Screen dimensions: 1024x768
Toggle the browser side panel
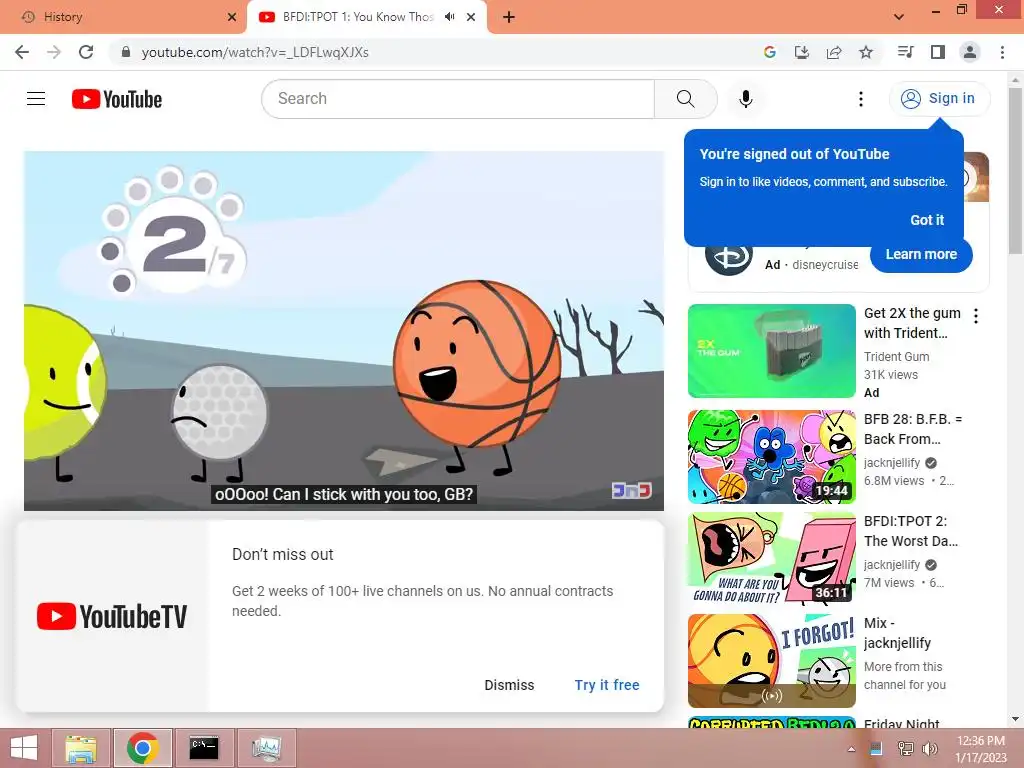point(938,52)
